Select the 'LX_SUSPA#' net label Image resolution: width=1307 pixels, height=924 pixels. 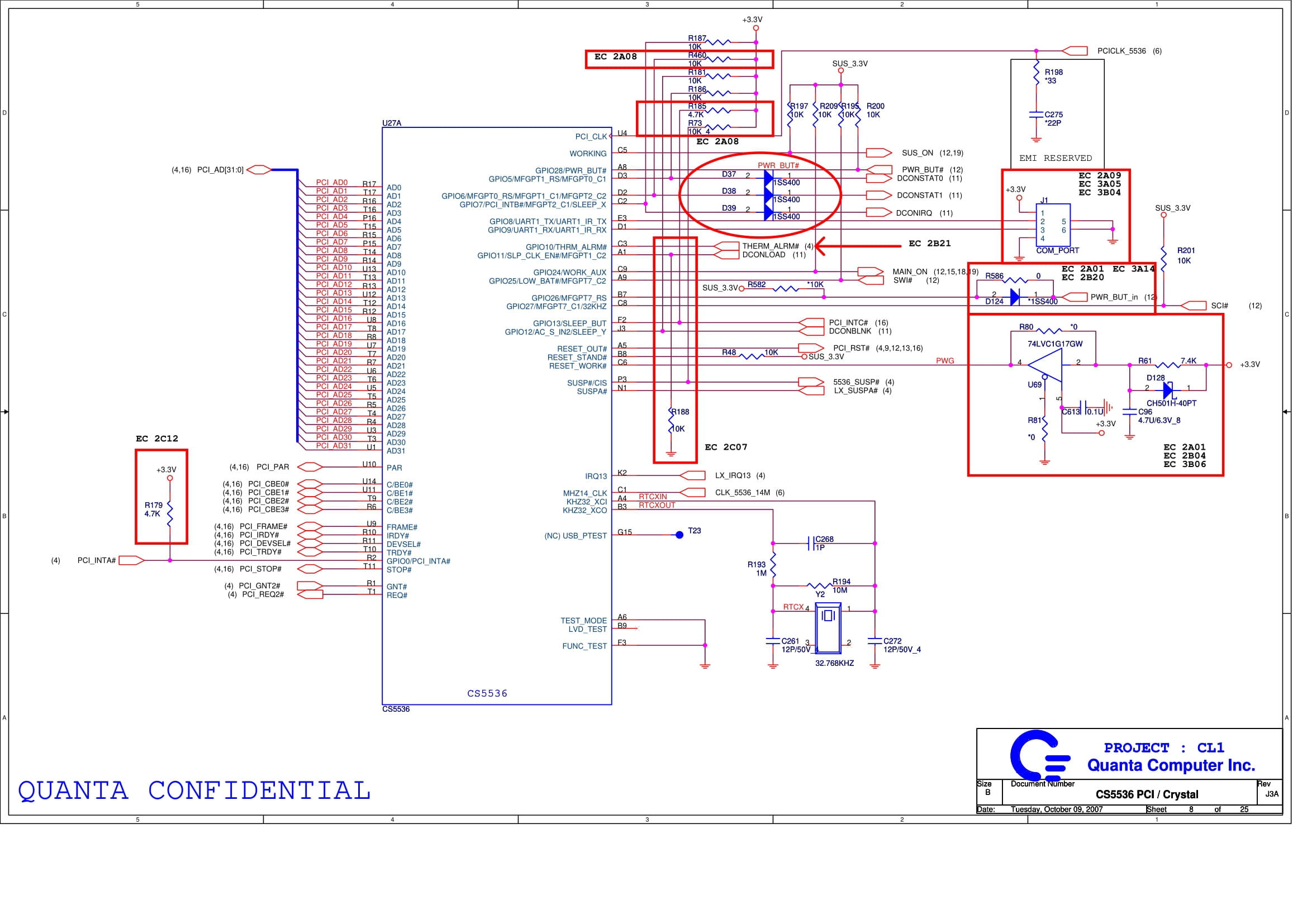click(856, 391)
